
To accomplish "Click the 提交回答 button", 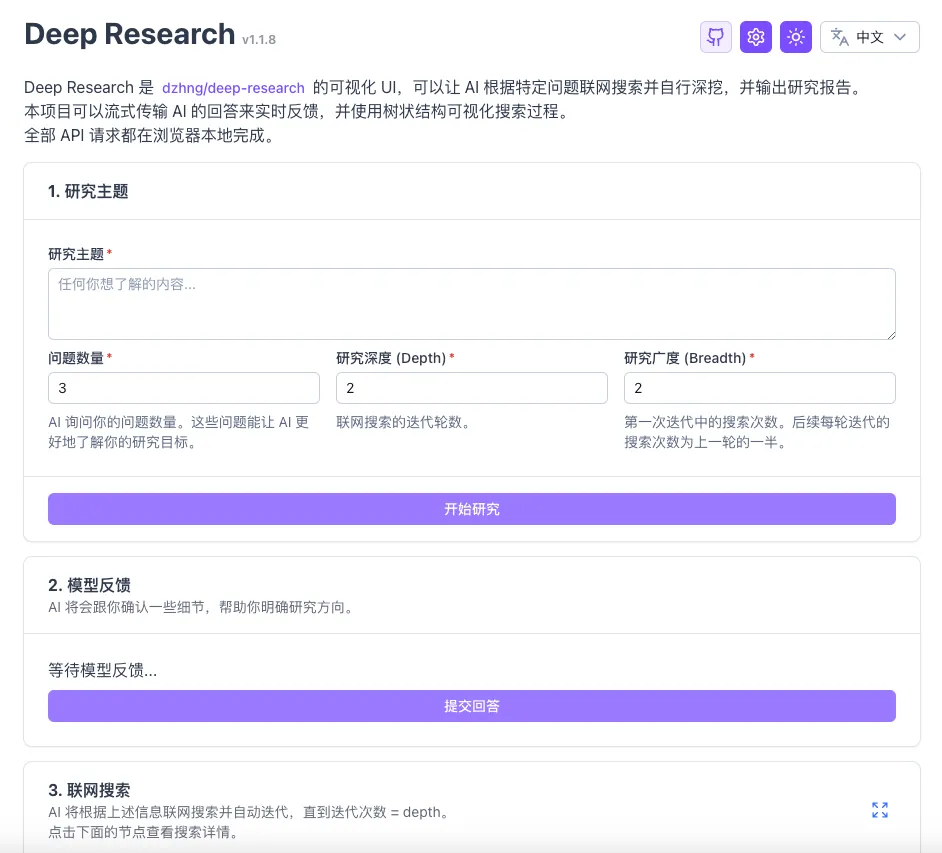I will (472, 706).
